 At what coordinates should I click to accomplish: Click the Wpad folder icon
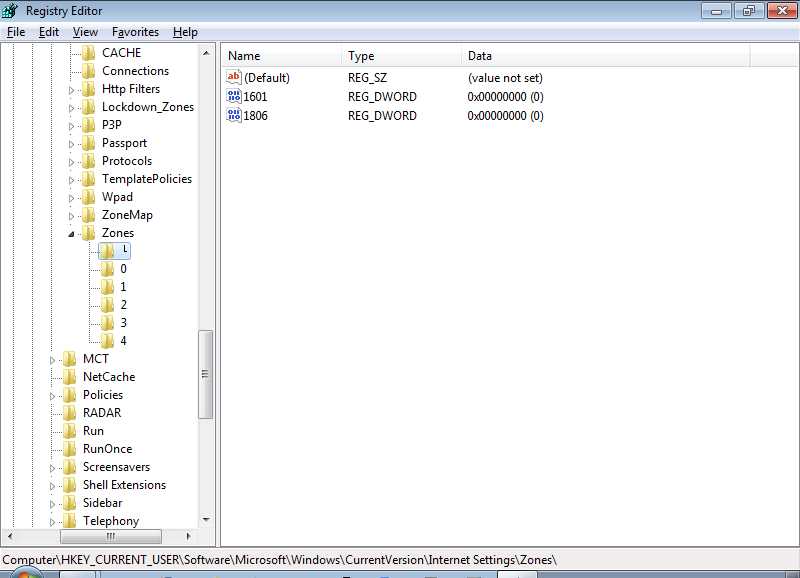click(x=89, y=197)
